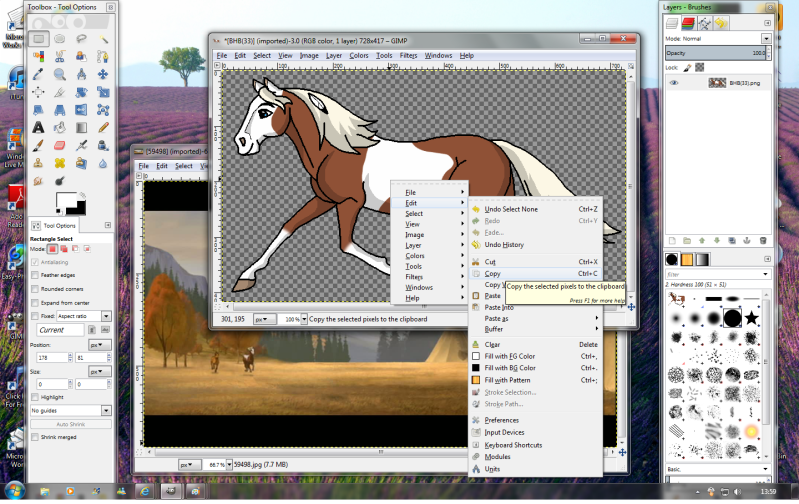Select the Bucket Fill tool
Image resolution: width=799 pixels, height=504 pixels.
(60, 127)
